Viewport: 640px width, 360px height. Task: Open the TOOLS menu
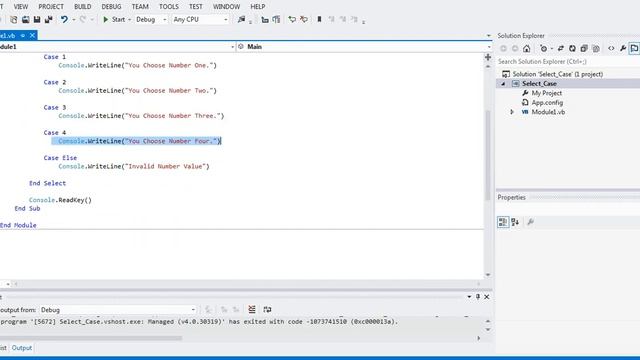(169, 7)
